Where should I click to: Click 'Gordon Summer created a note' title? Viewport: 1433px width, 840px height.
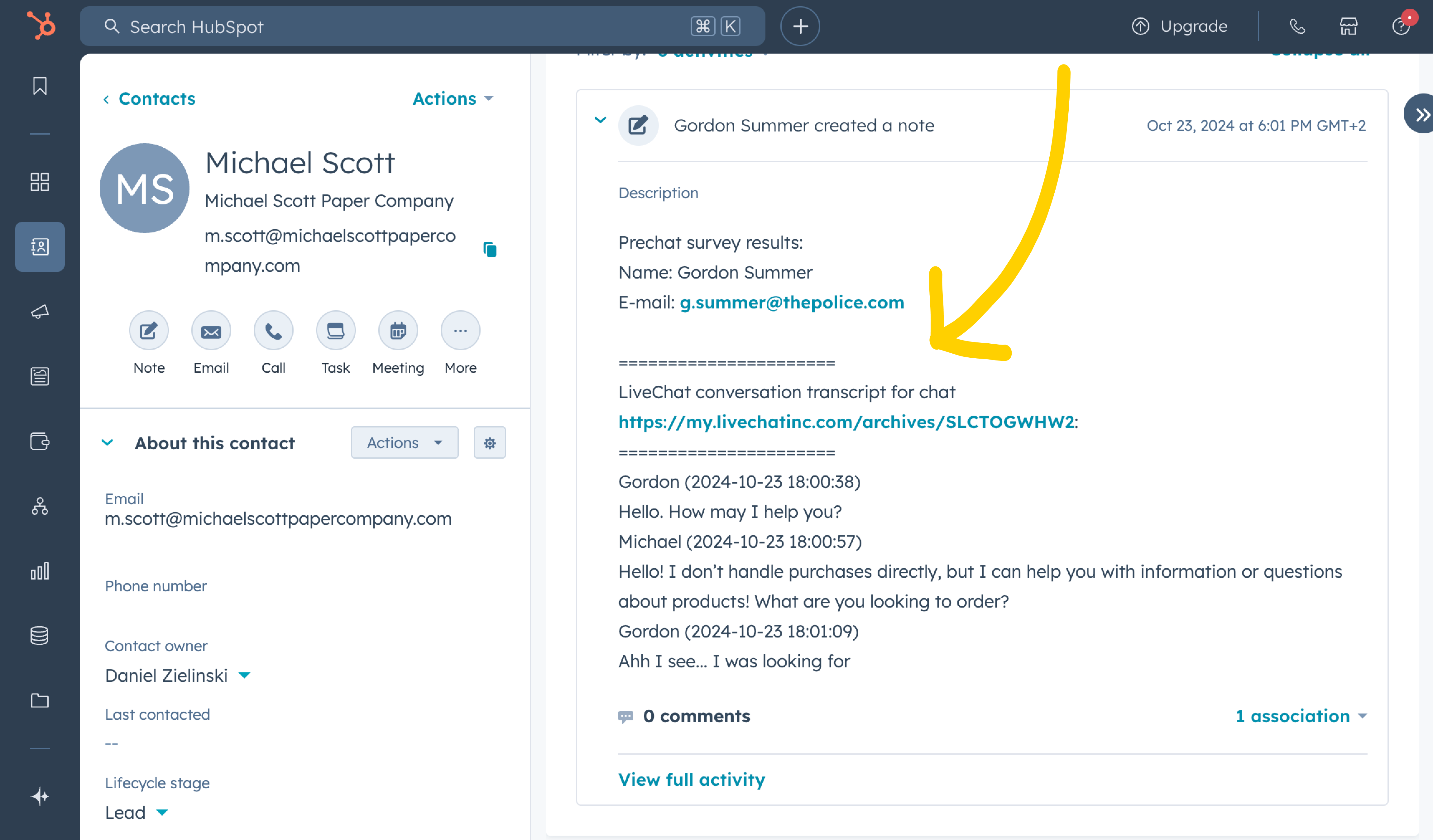click(803, 126)
